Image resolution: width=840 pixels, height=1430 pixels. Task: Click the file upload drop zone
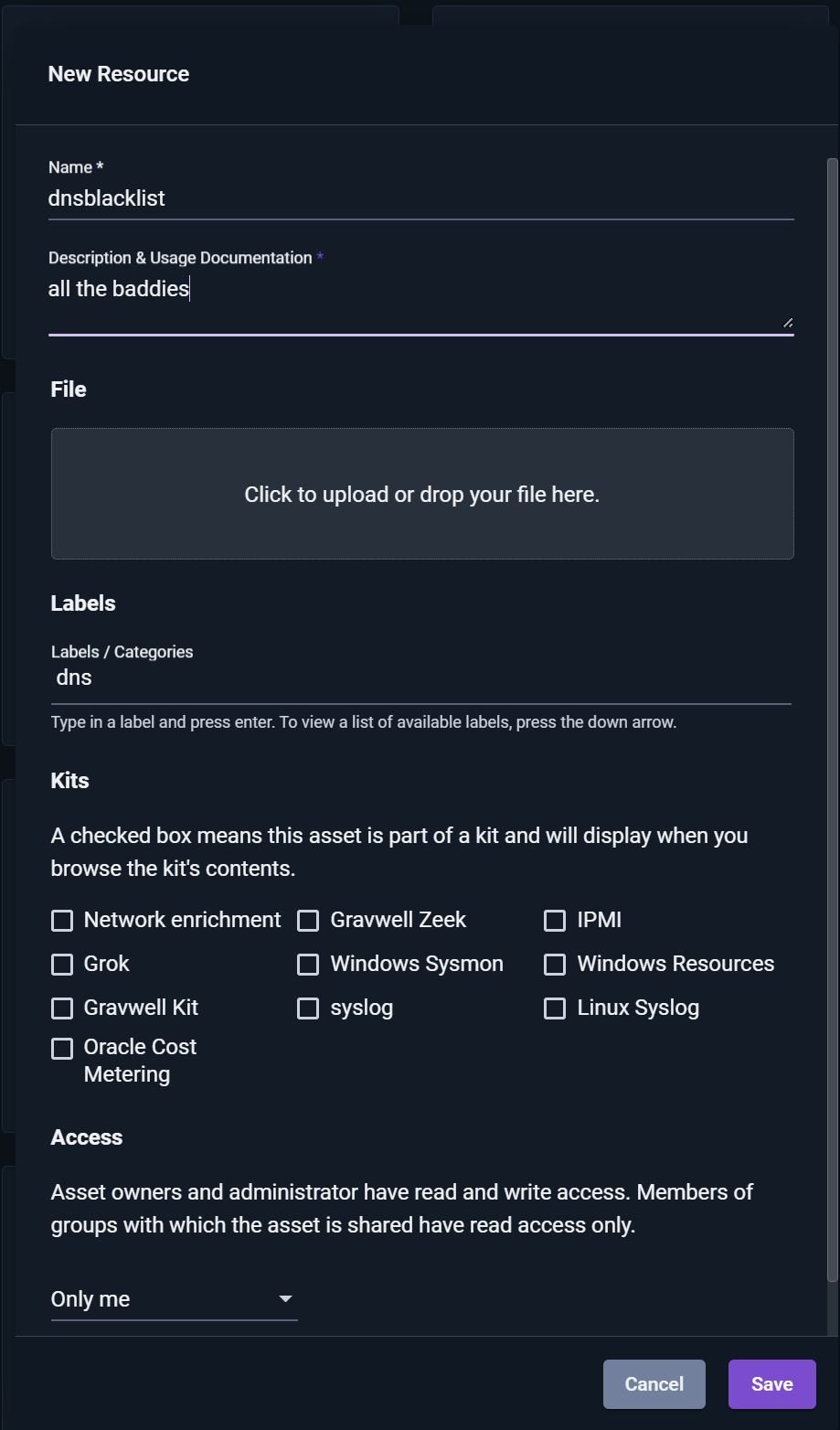(x=422, y=494)
